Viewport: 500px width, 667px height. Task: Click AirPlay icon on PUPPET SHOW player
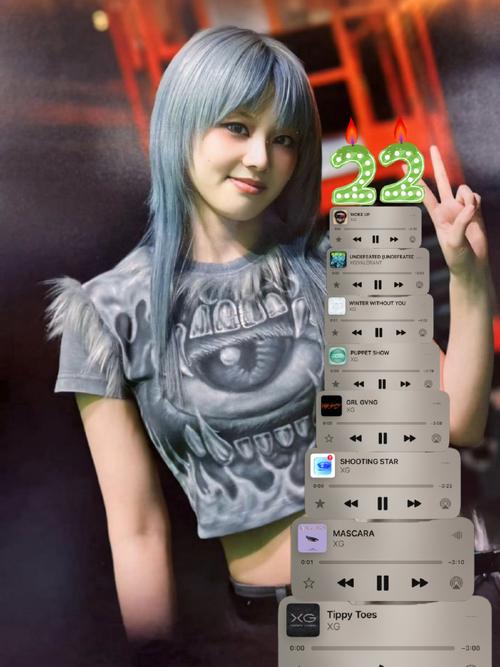pyautogui.click(x=428, y=384)
